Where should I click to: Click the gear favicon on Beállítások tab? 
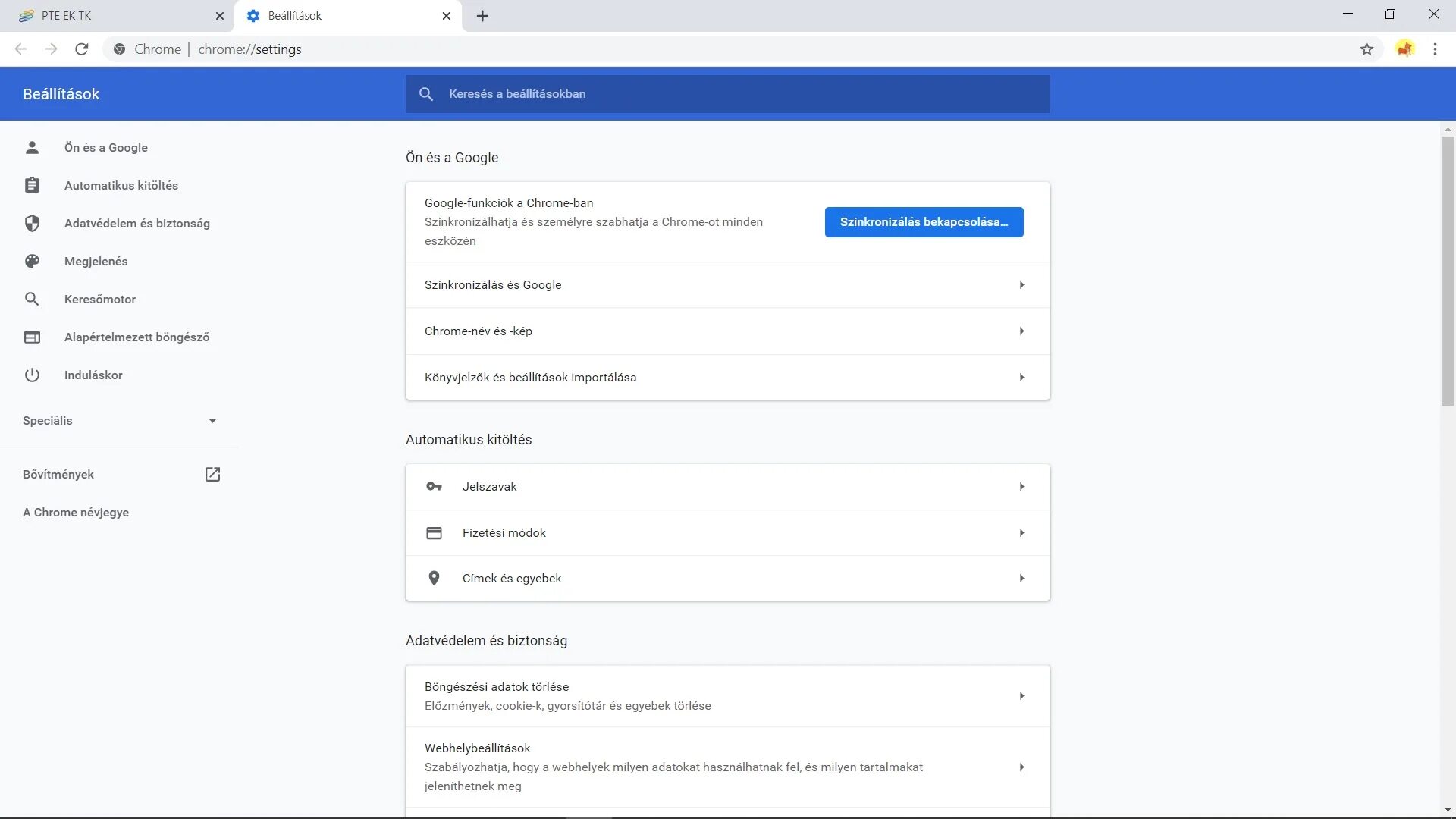click(x=253, y=16)
